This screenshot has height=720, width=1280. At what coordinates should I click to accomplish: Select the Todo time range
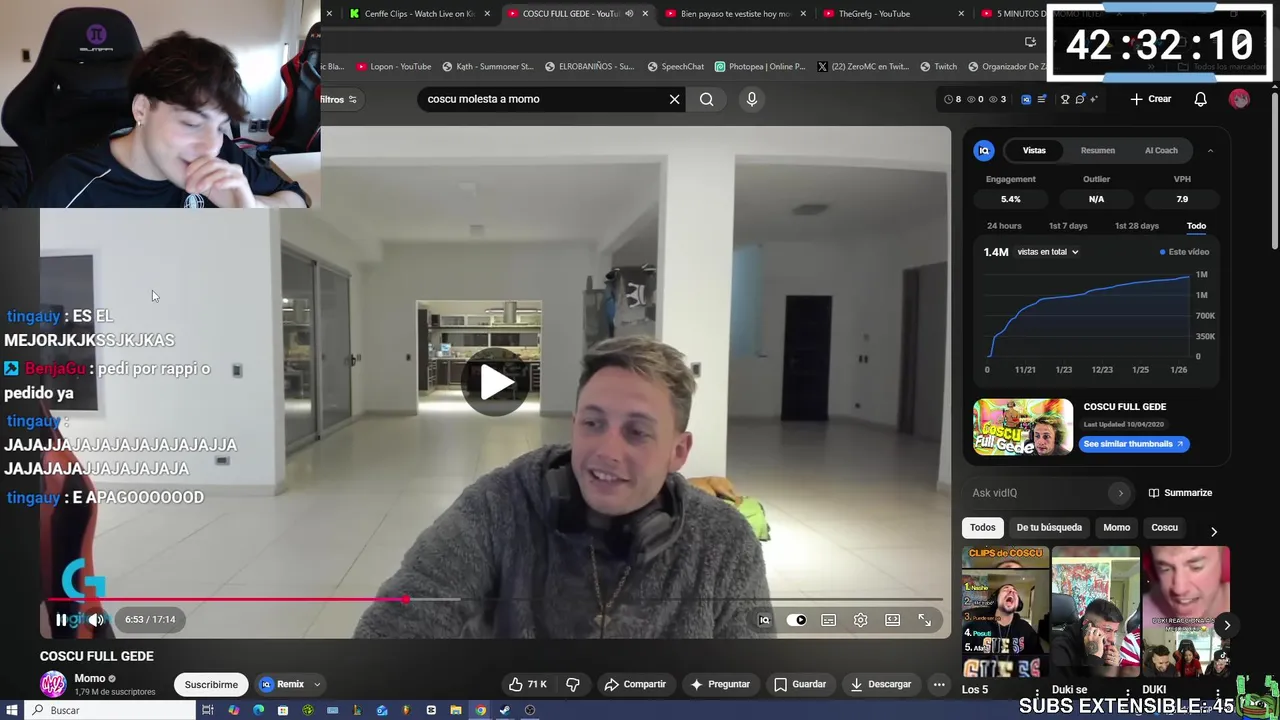pos(1196,226)
